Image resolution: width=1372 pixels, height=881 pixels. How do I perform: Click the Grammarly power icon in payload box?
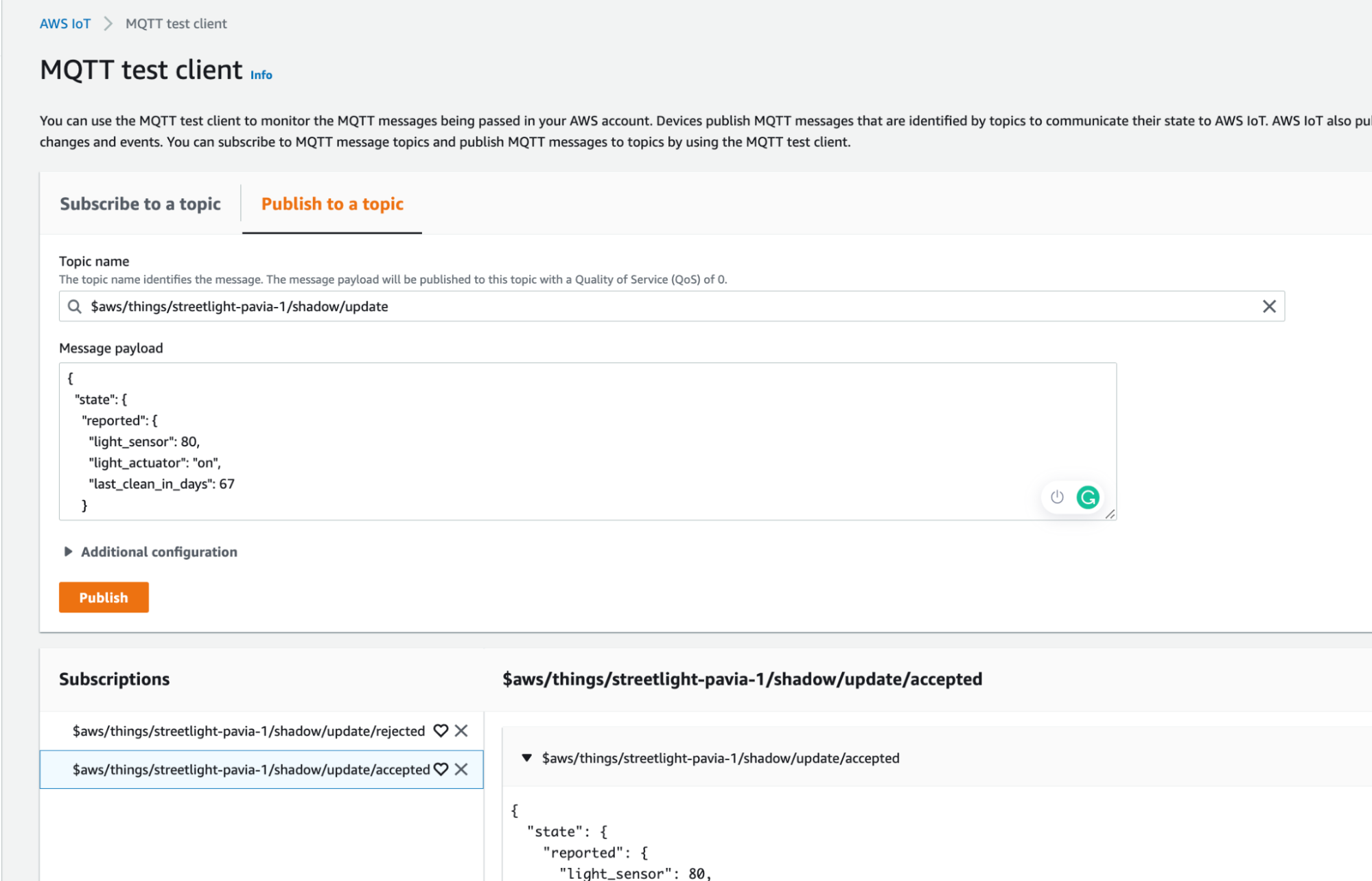pyautogui.click(x=1057, y=497)
